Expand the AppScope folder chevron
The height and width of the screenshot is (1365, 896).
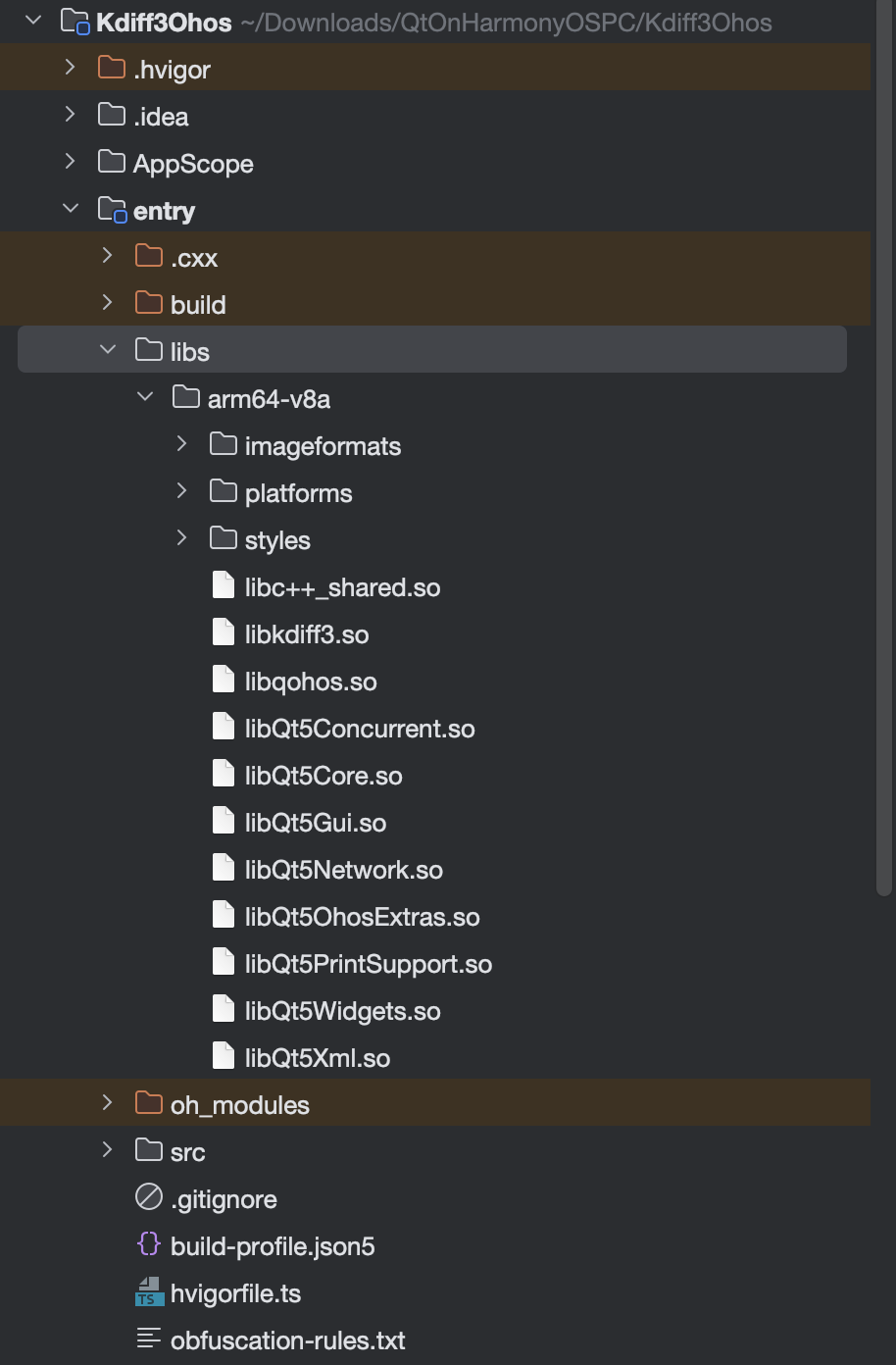pos(70,161)
